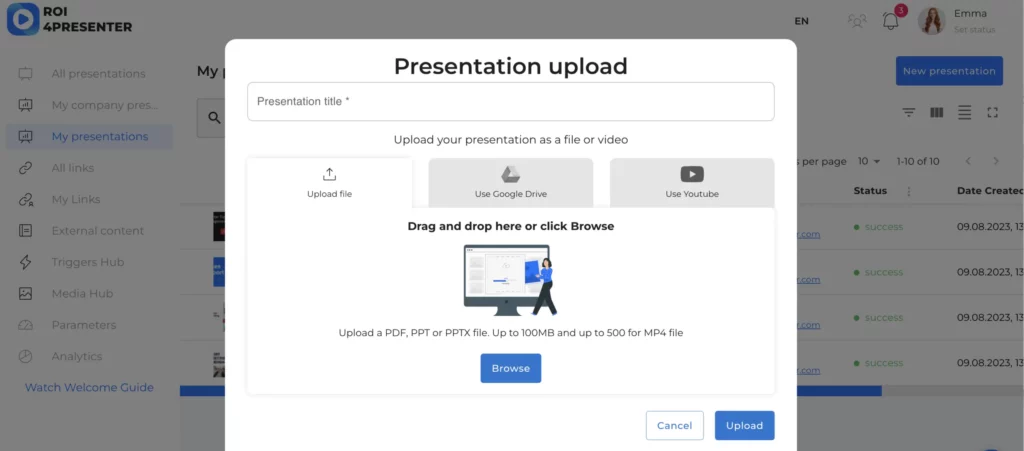Open the Status column options menu

pos(908,191)
